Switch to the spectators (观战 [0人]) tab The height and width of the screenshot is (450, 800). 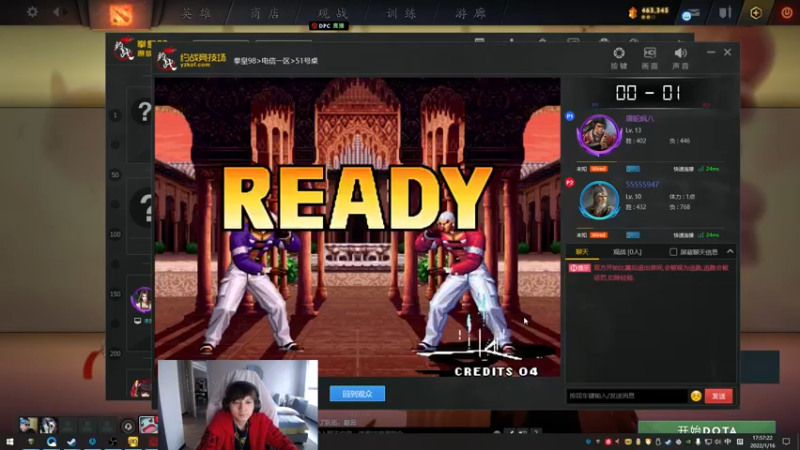pos(627,252)
